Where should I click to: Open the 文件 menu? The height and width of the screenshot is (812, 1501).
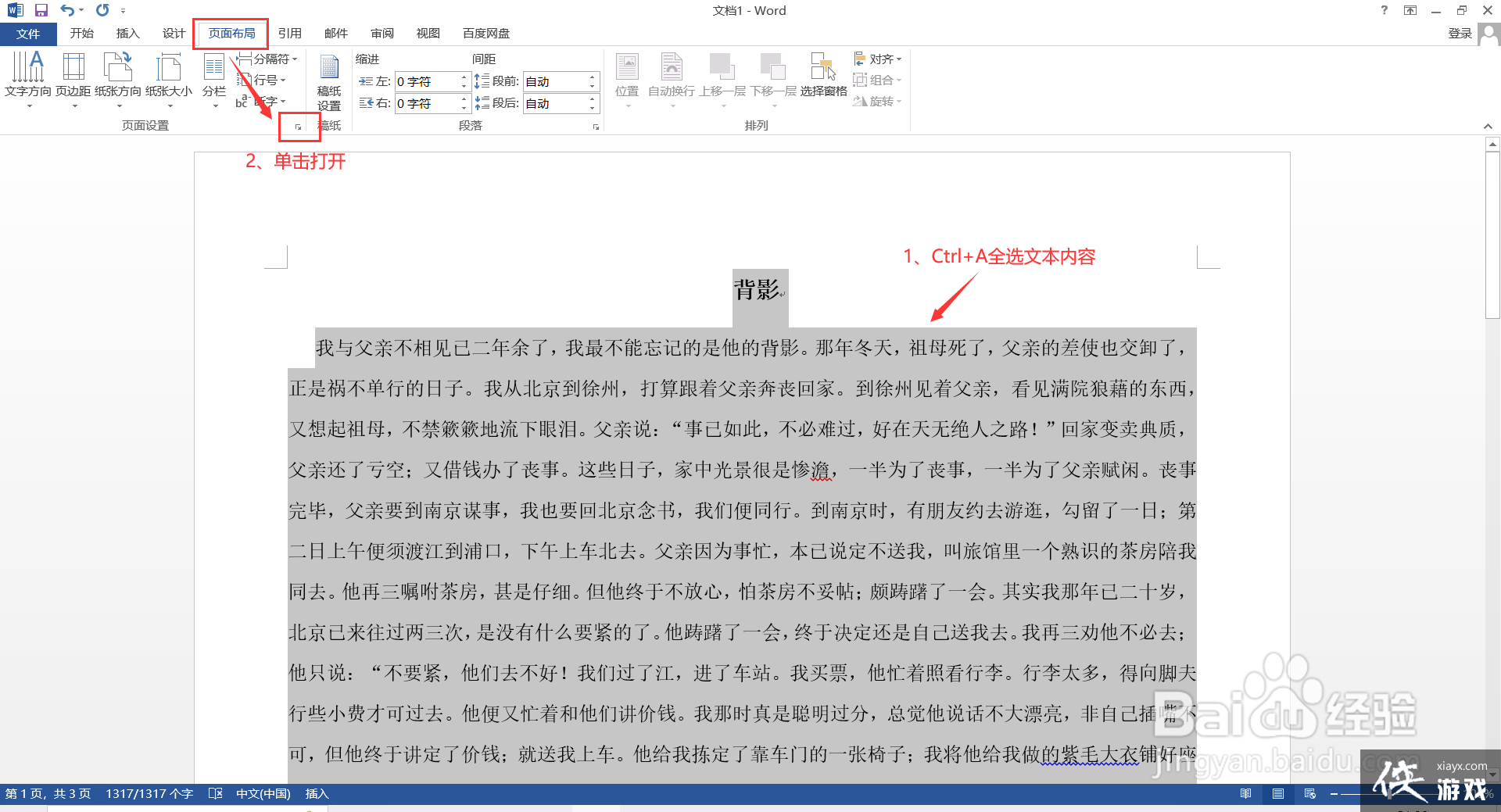[28, 34]
